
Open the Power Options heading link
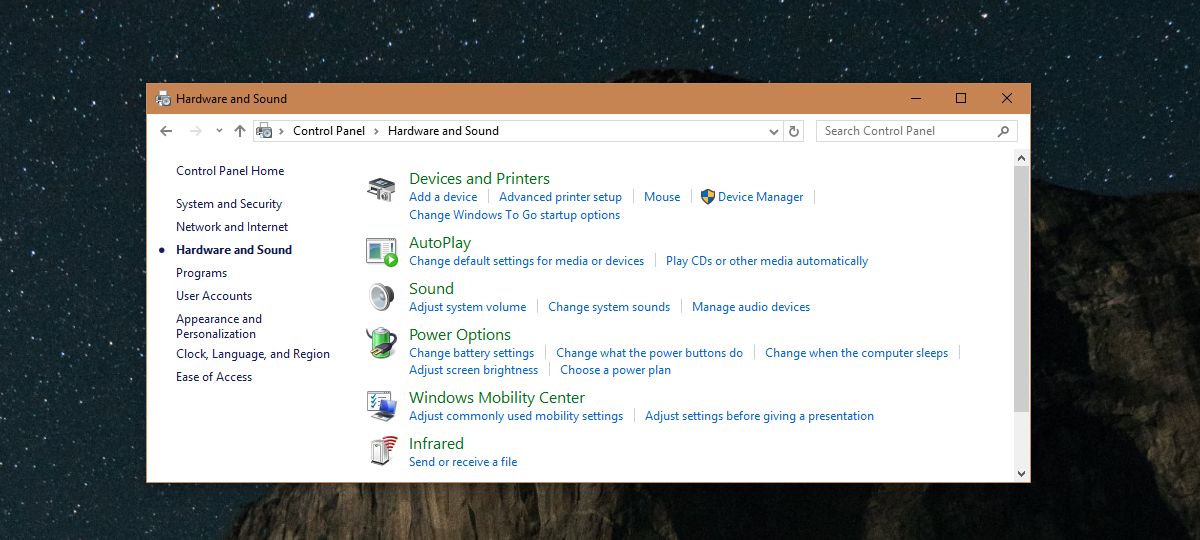(460, 335)
